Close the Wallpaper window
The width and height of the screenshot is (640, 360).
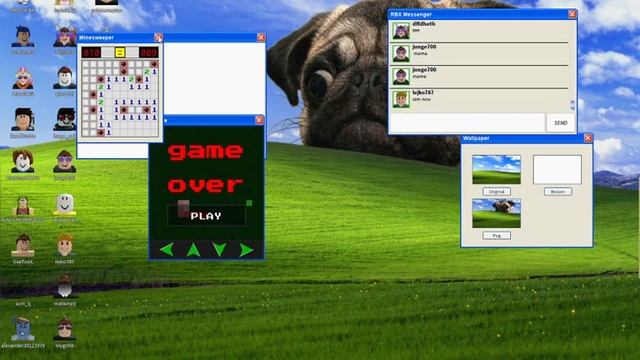point(588,138)
